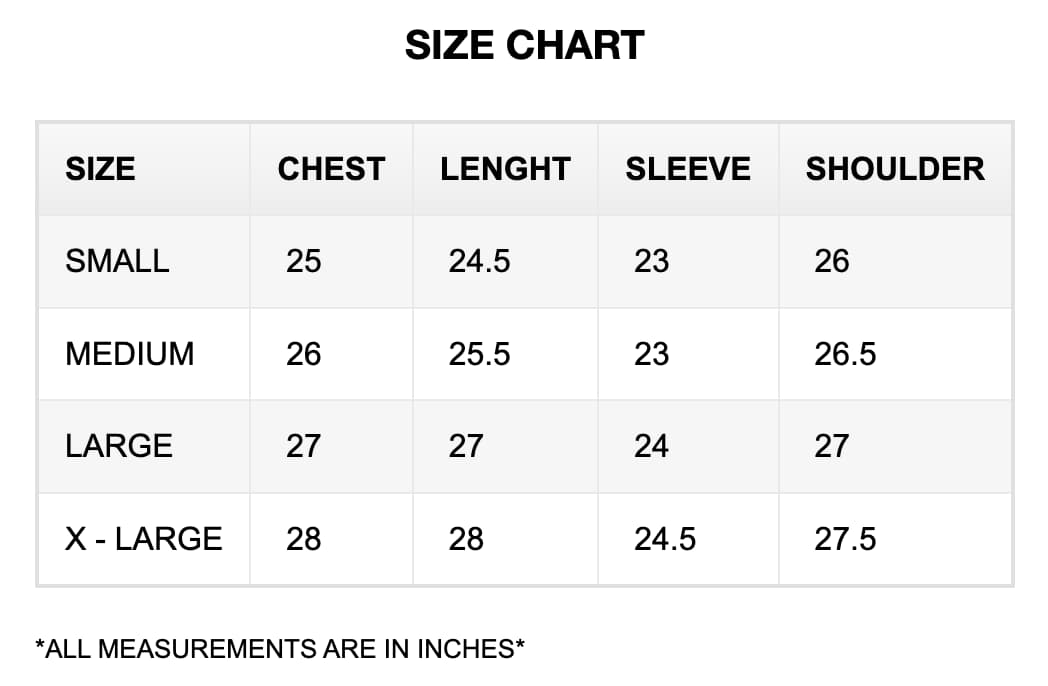Click the X - LARGE shoulder value 27.5
This screenshot has width=1048, height=686.
845,539
